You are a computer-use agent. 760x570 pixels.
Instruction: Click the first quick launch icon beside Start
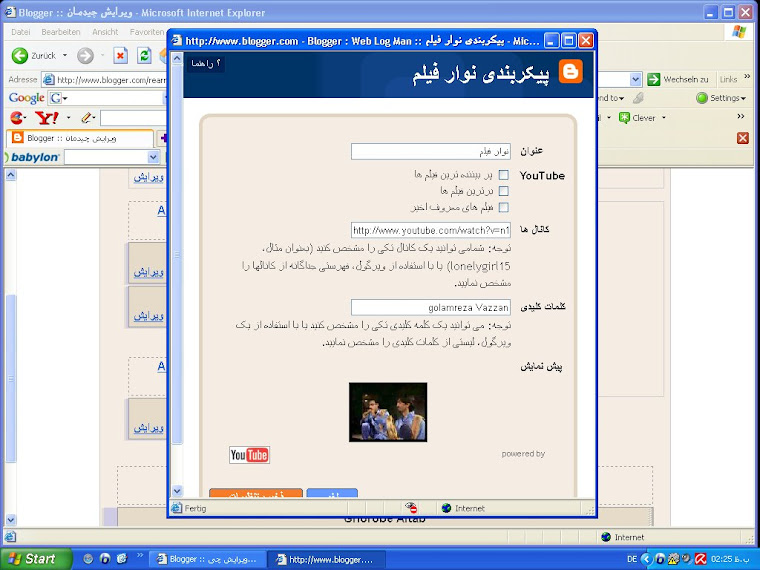(88, 558)
